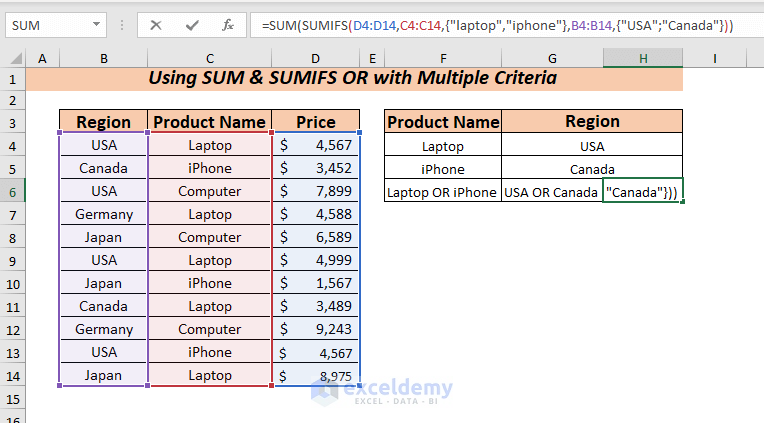The width and height of the screenshot is (764, 423).
Task: Select column F header
Action: 442,59
